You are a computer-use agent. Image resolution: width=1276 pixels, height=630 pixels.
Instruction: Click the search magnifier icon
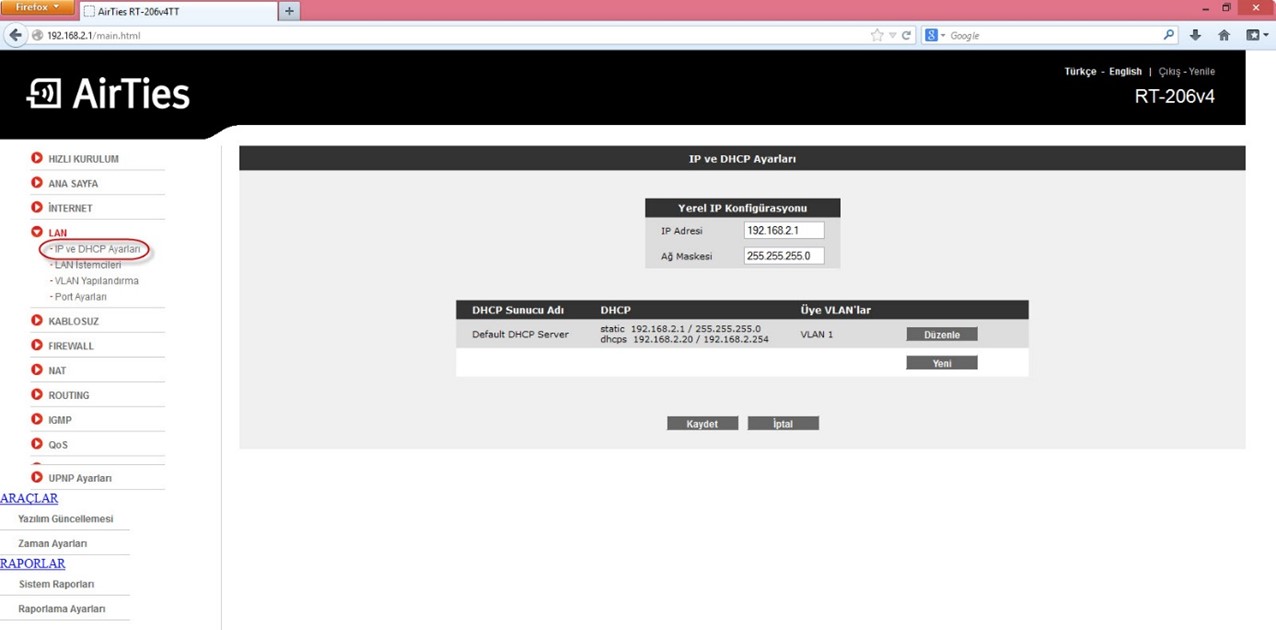(1170, 35)
